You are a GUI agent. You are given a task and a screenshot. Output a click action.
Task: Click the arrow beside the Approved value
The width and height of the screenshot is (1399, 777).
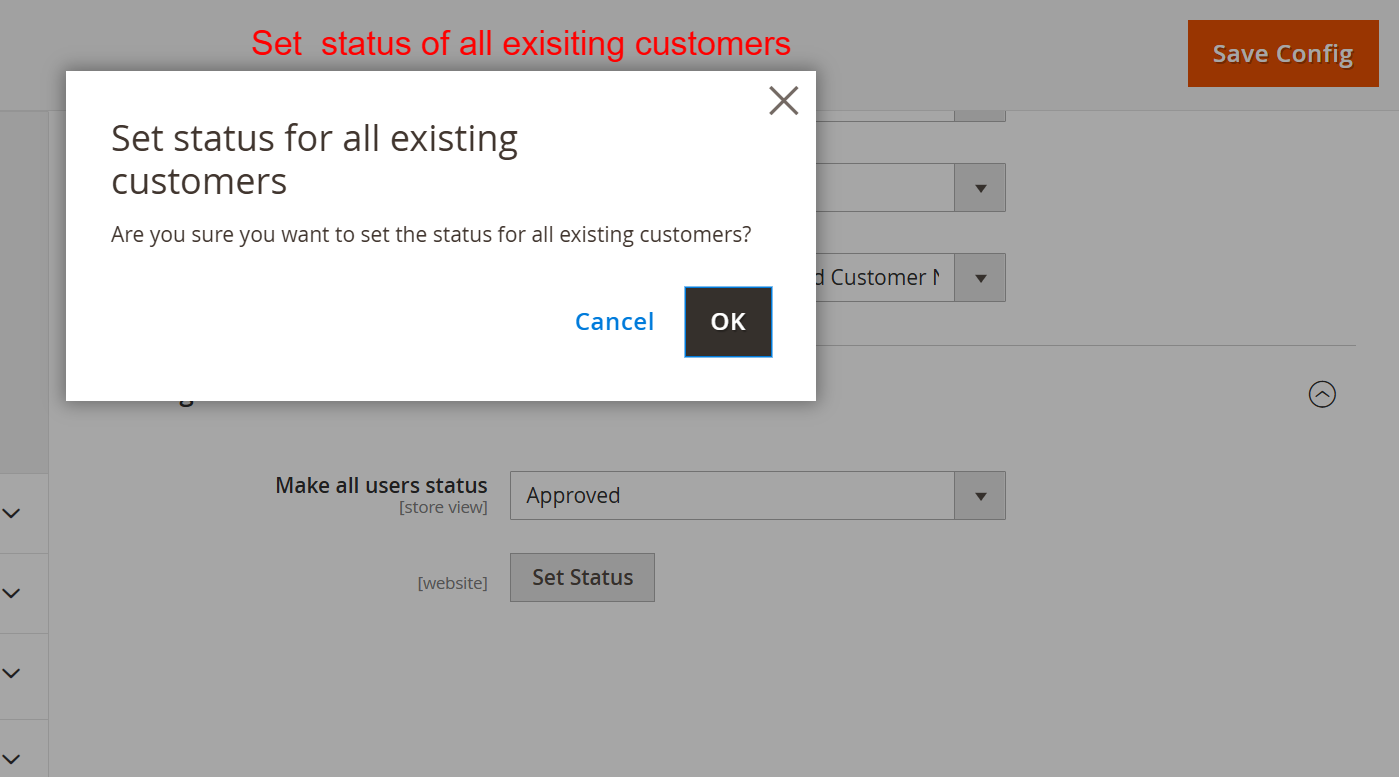click(x=980, y=496)
